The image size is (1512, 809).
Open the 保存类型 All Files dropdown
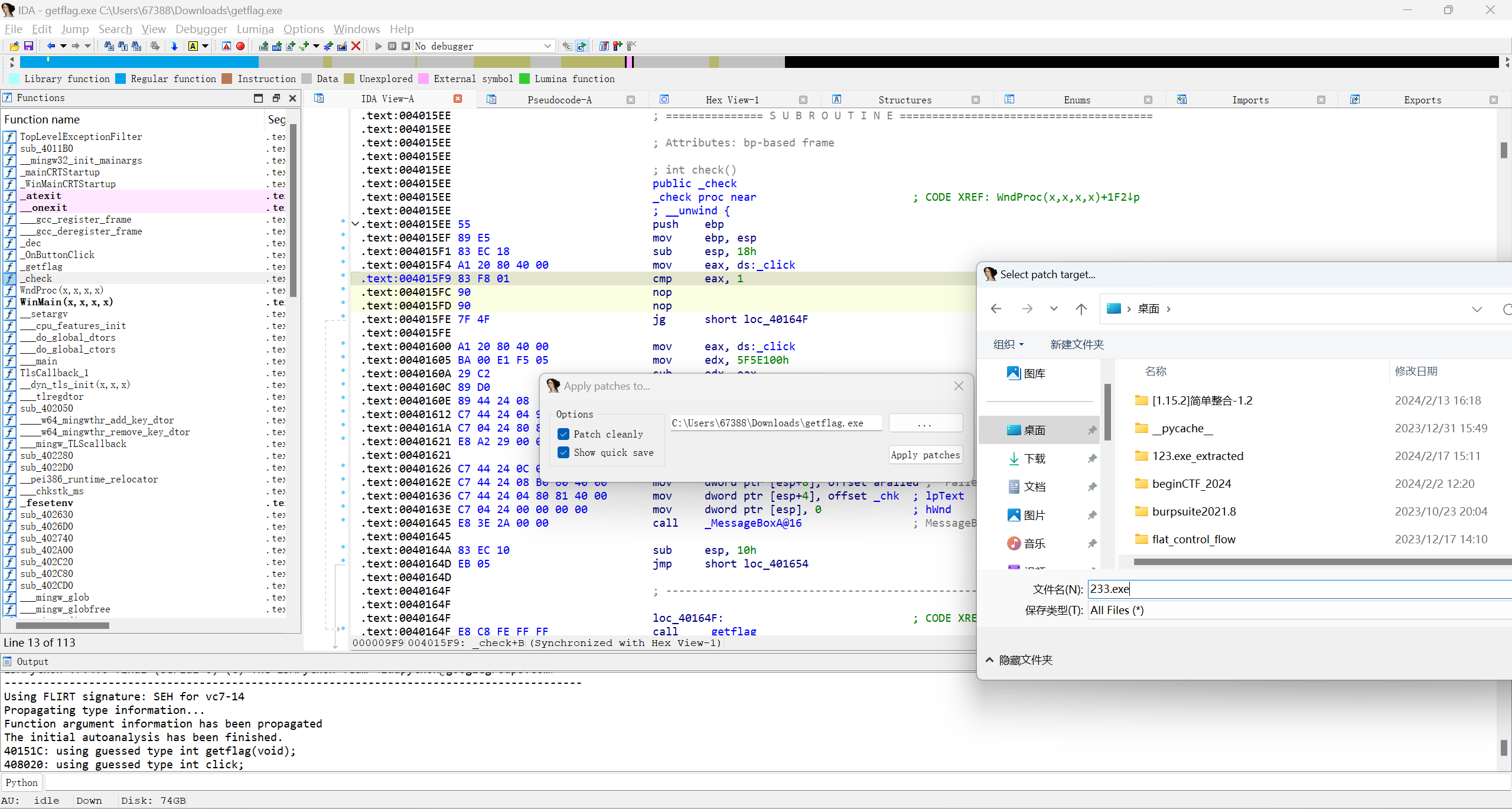[1299, 610]
